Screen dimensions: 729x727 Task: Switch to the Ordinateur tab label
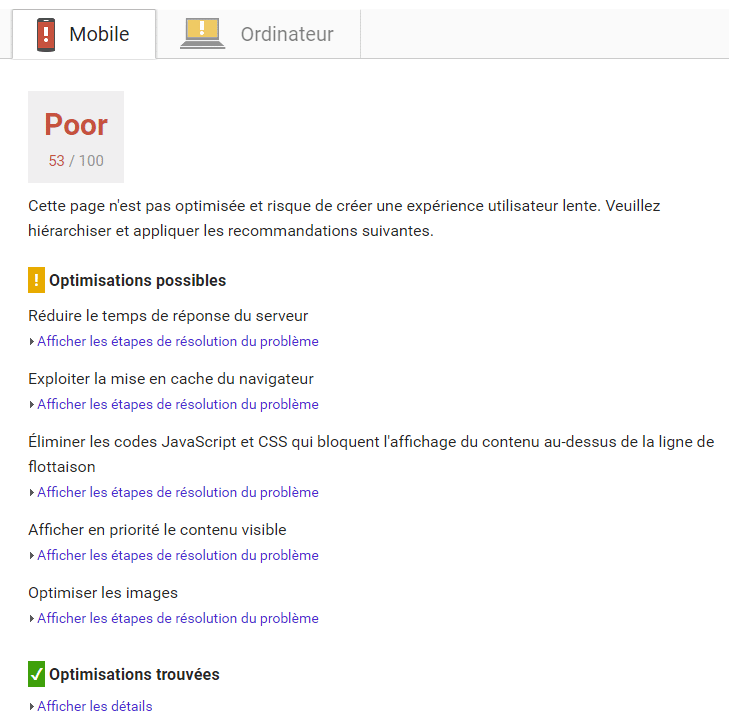click(287, 34)
